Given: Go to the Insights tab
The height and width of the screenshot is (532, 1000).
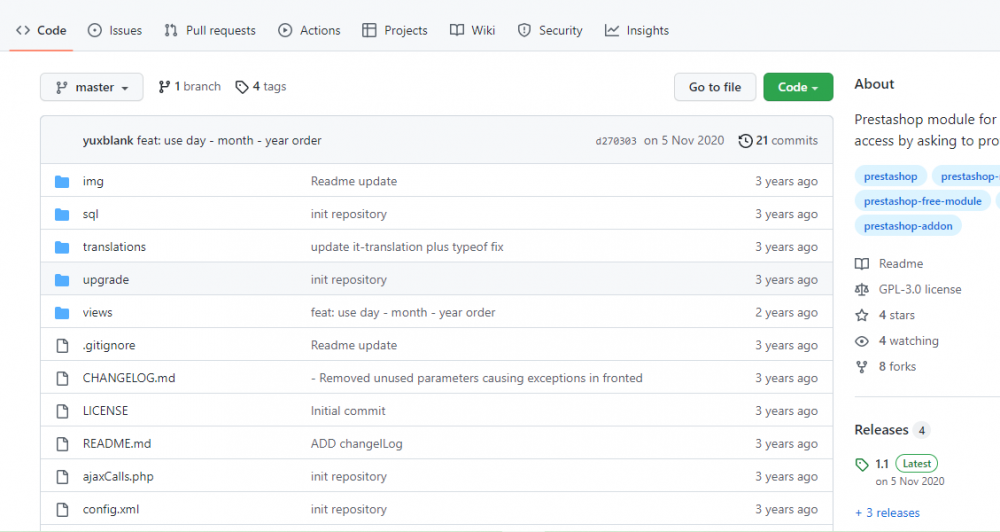Looking at the screenshot, I should 637,31.
